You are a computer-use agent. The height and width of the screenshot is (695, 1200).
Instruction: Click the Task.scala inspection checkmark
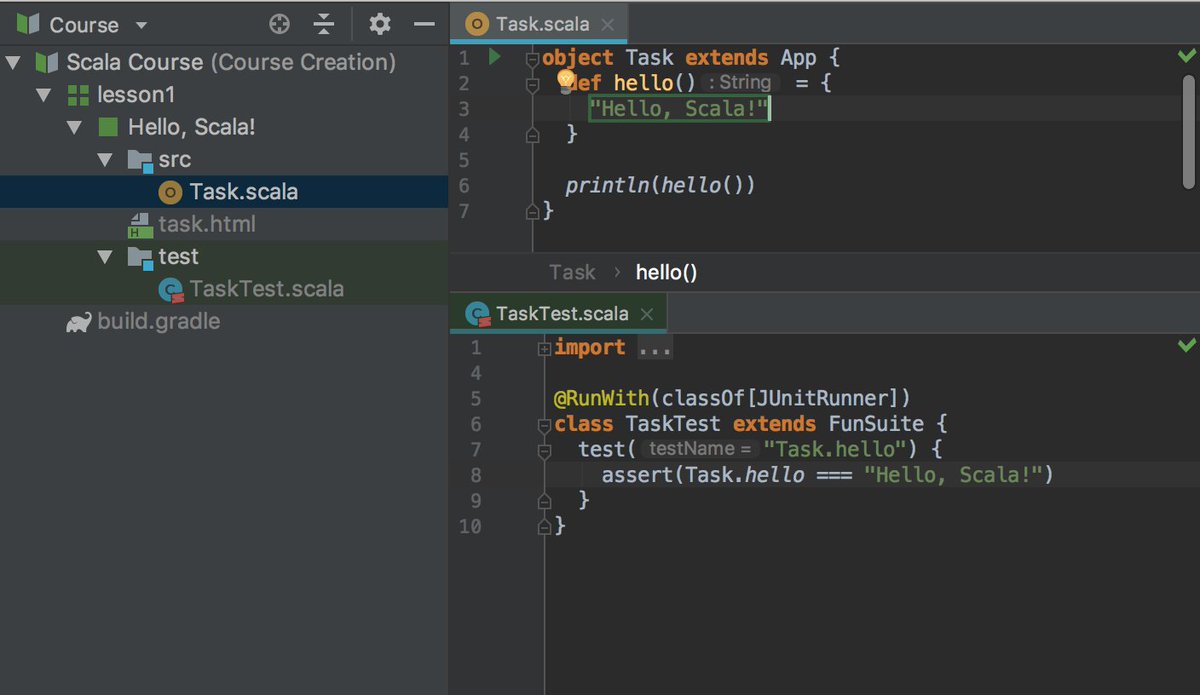(x=1187, y=57)
